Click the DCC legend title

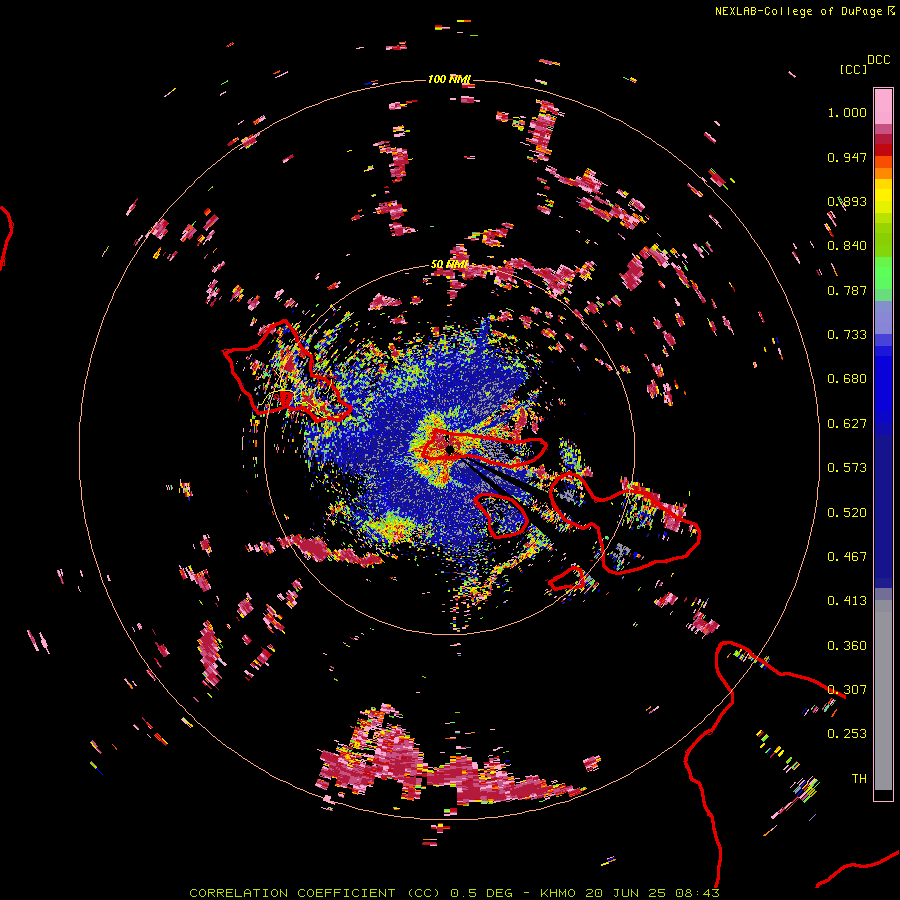[878, 60]
